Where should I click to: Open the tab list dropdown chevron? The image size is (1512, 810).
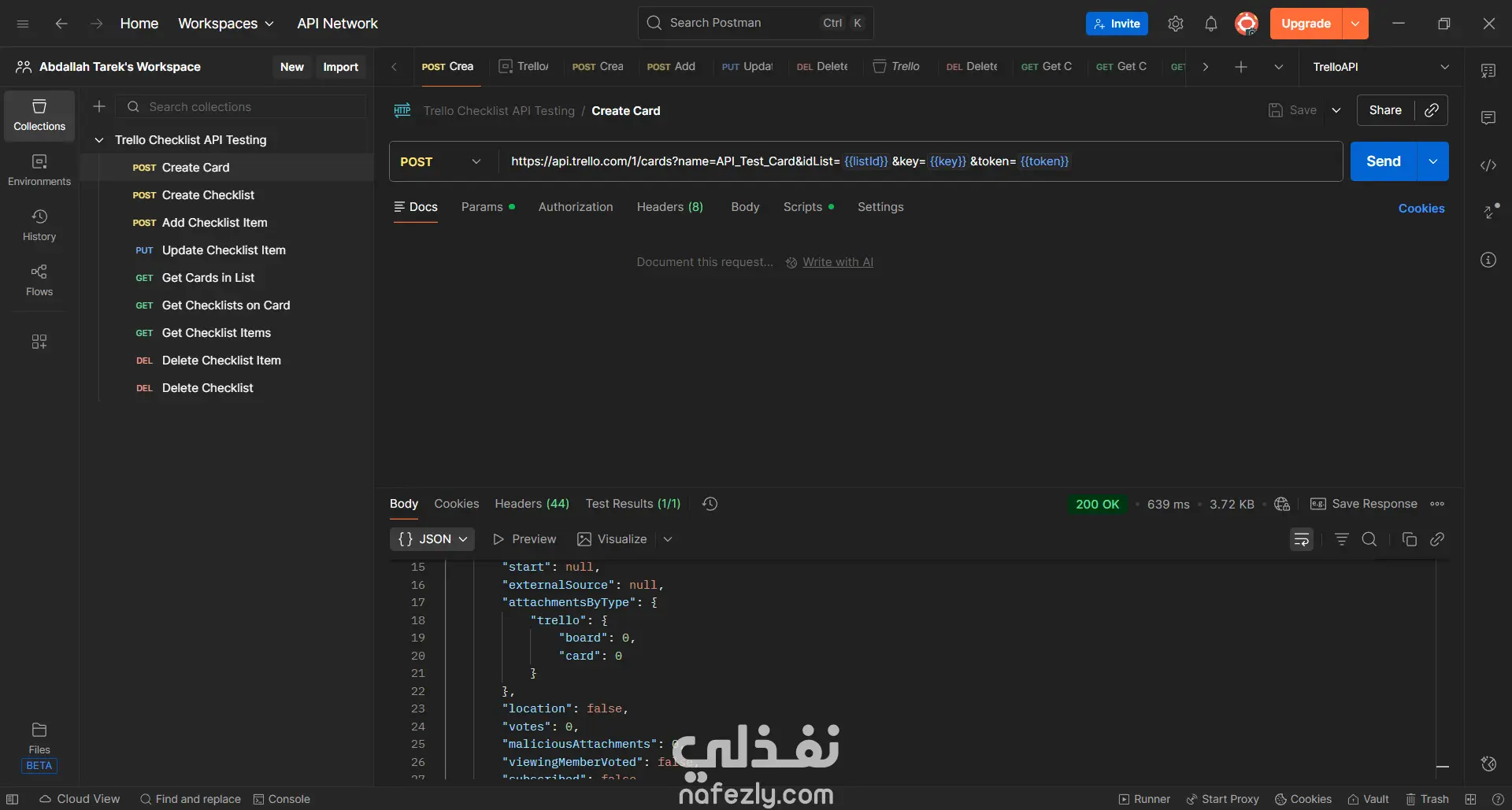(x=1279, y=67)
